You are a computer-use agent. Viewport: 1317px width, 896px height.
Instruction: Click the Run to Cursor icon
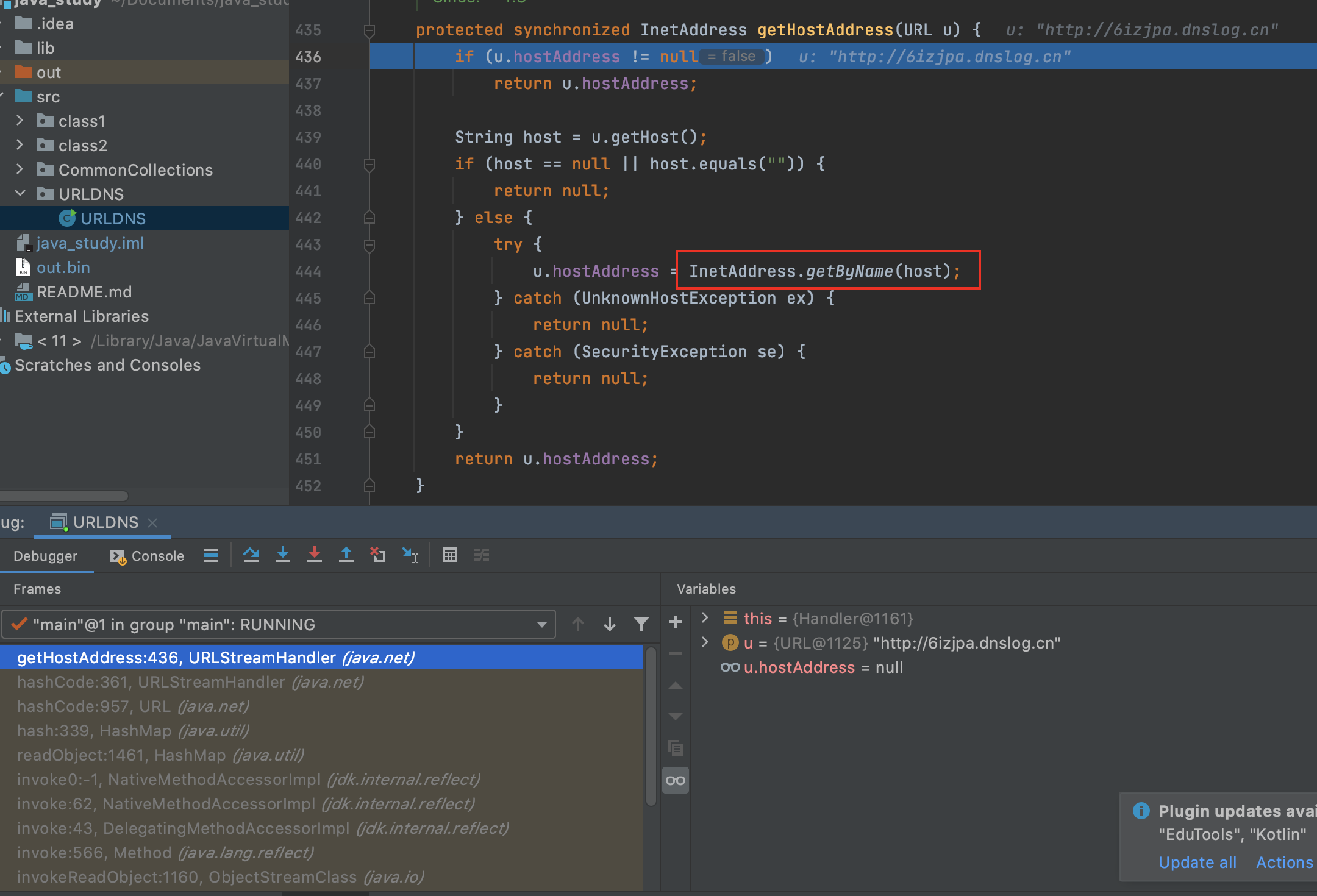tap(410, 555)
